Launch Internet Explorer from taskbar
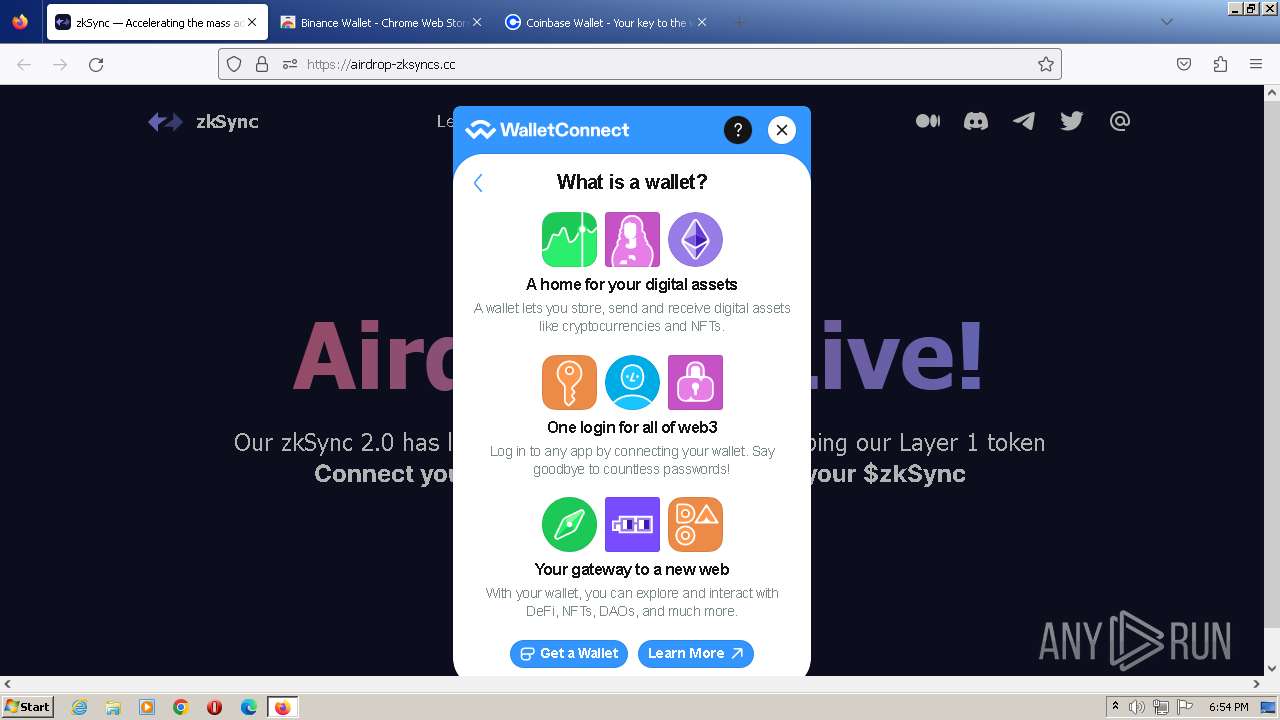This screenshot has height=720, width=1280. [79, 707]
